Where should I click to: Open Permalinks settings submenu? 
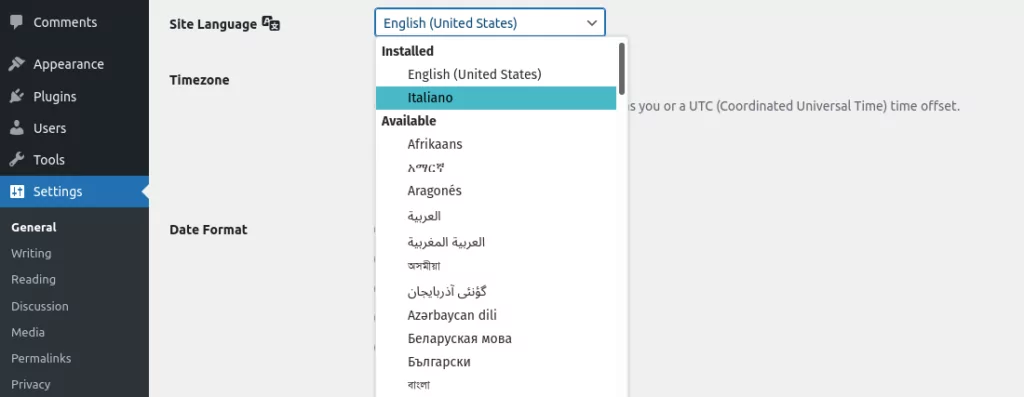(x=41, y=358)
